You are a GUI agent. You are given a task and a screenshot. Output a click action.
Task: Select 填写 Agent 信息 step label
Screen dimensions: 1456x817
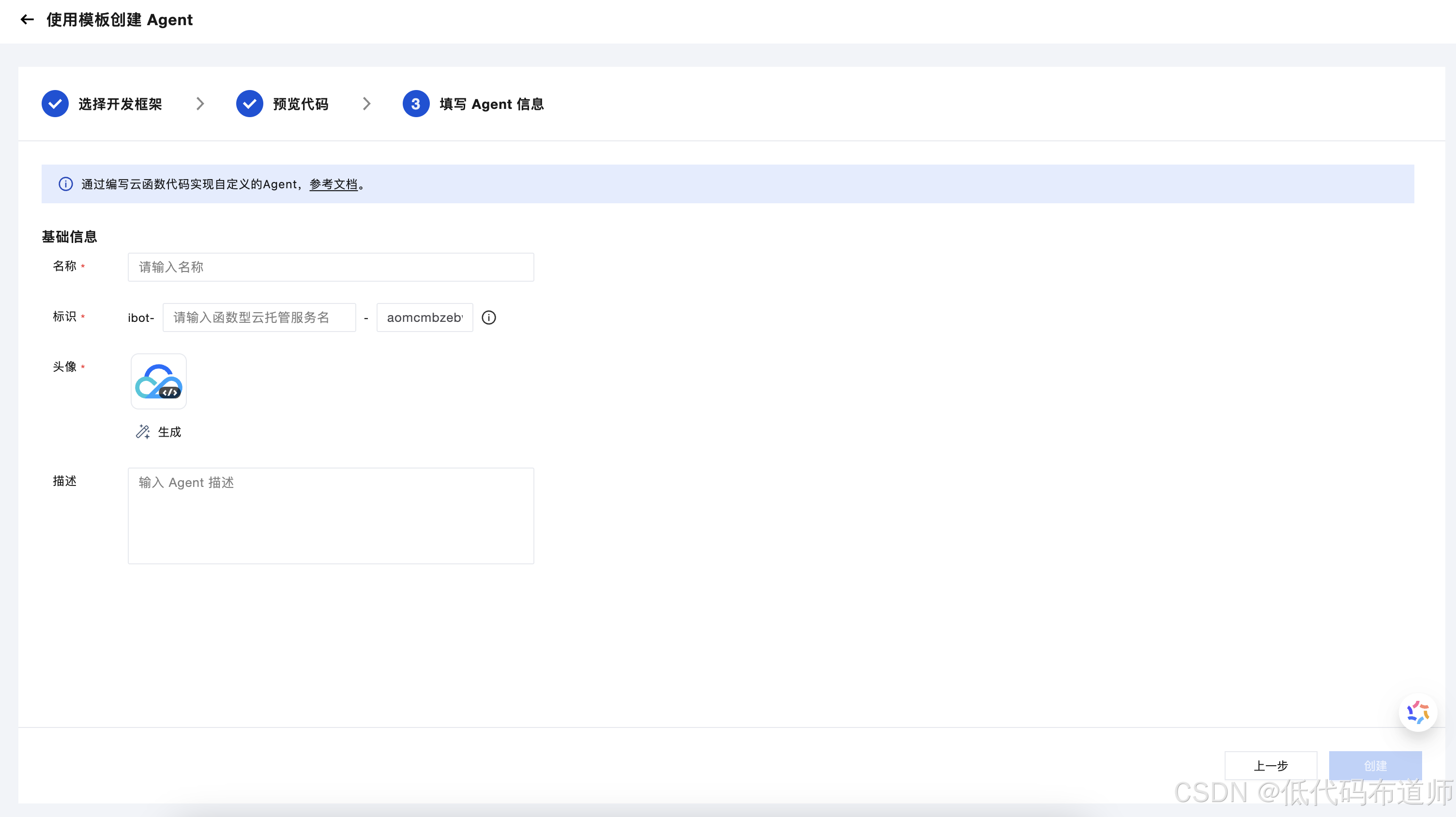491,104
